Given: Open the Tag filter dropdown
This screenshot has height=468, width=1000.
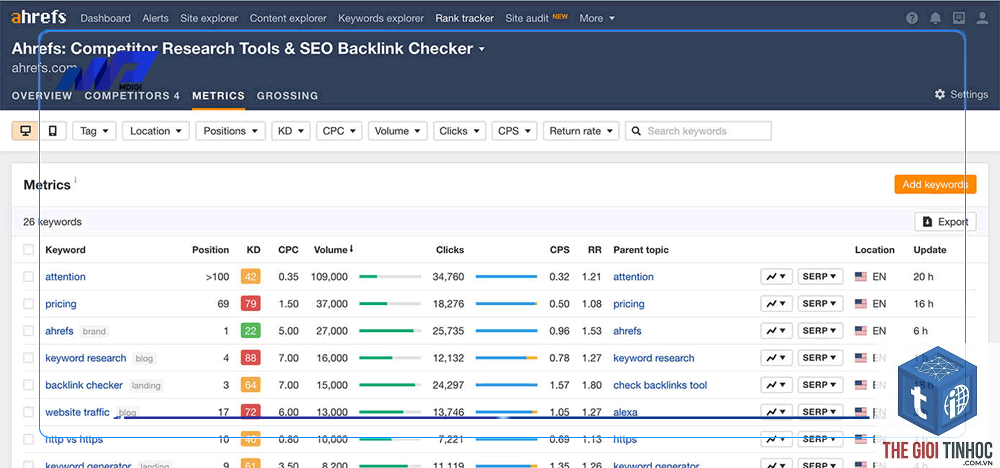Looking at the screenshot, I should (x=94, y=131).
